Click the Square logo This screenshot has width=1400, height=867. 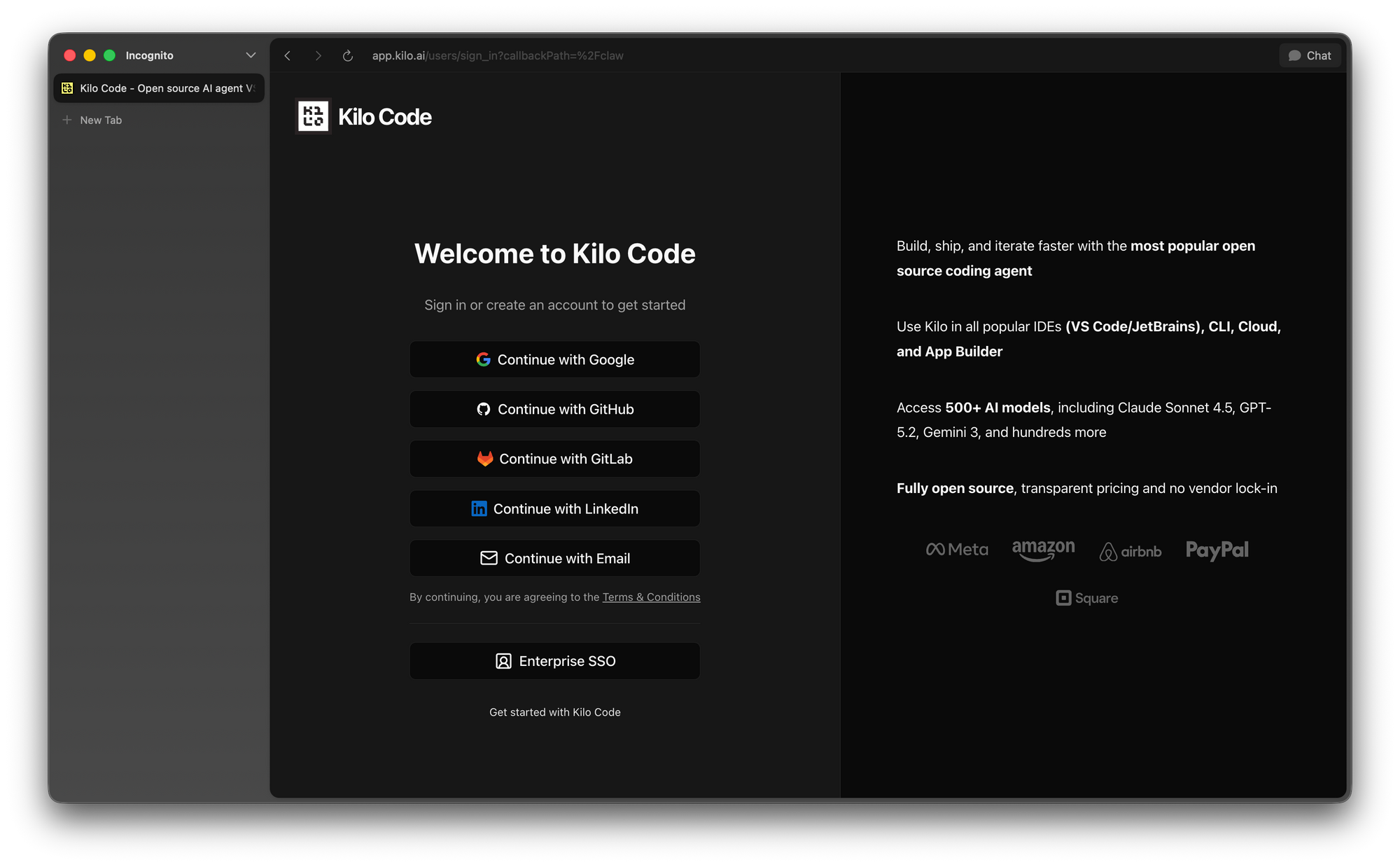1087,598
